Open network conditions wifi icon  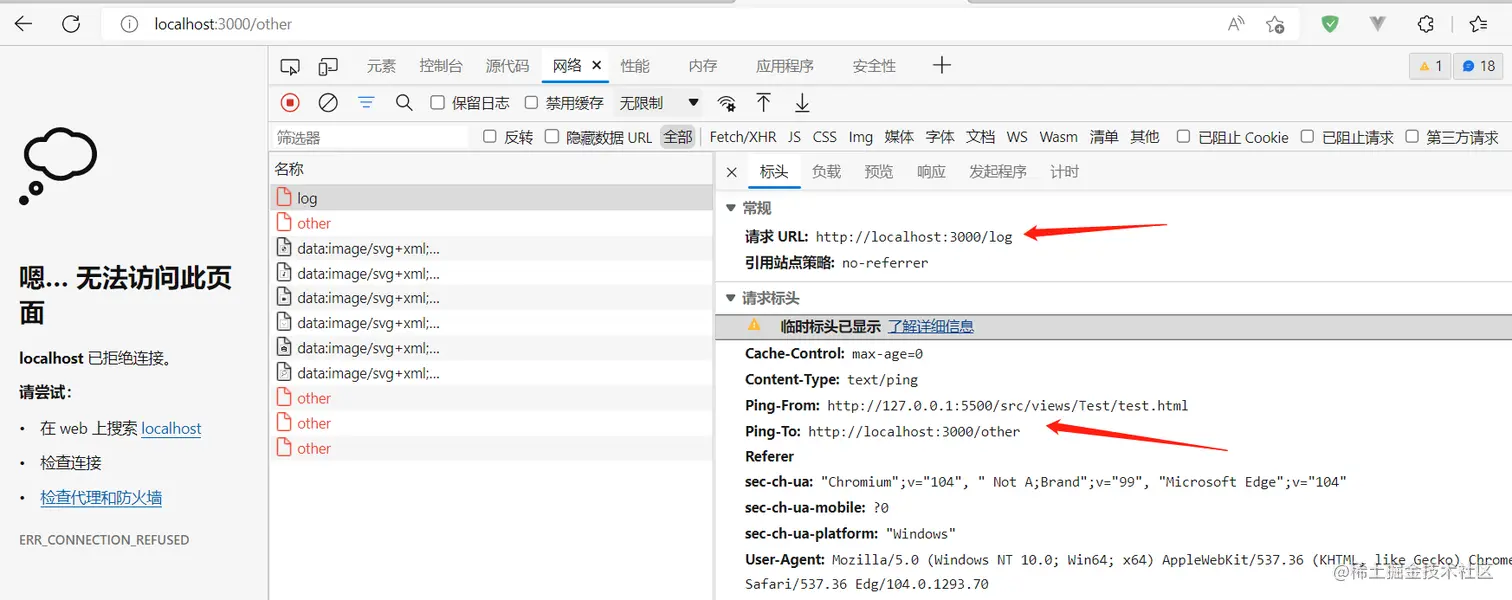pyautogui.click(x=727, y=103)
